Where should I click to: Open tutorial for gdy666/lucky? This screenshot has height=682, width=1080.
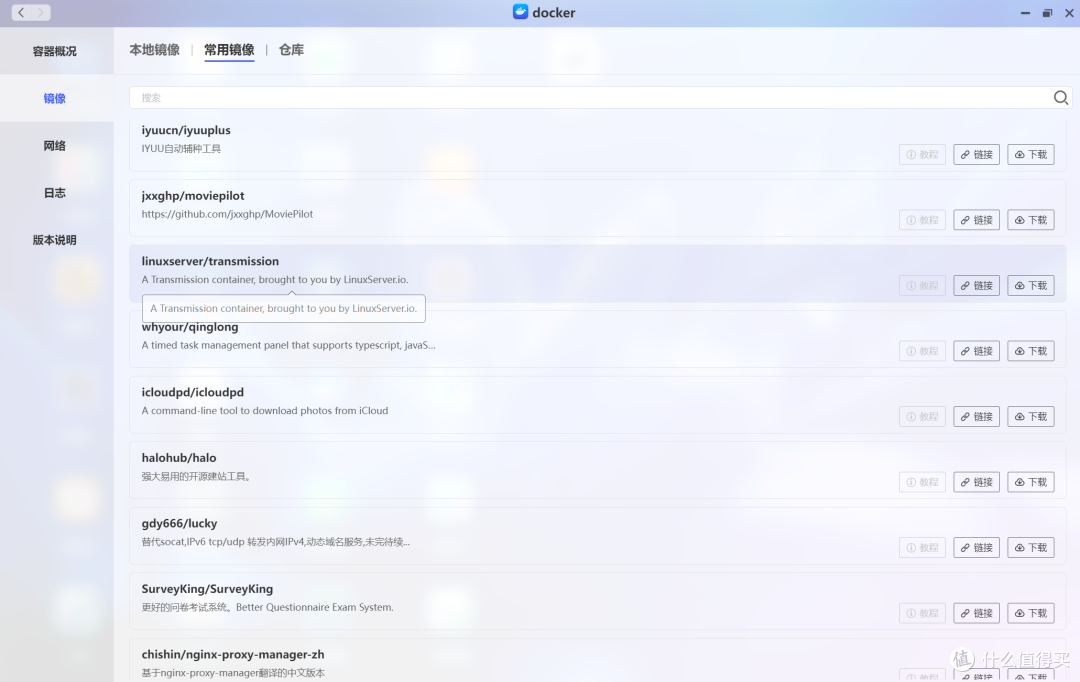tap(922, 547)
